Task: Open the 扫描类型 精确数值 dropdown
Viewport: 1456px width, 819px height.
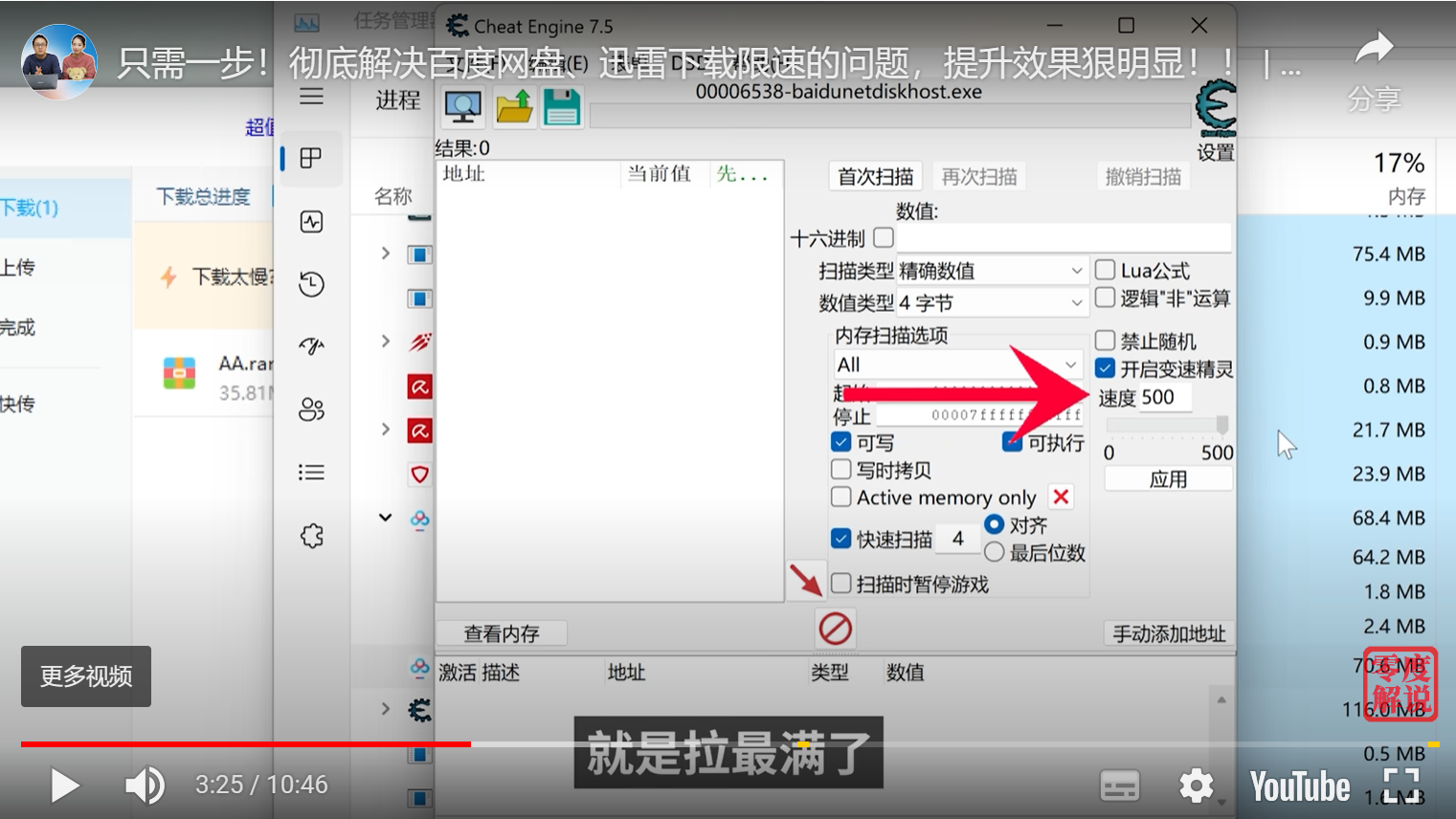Action: tap(991, 271)
